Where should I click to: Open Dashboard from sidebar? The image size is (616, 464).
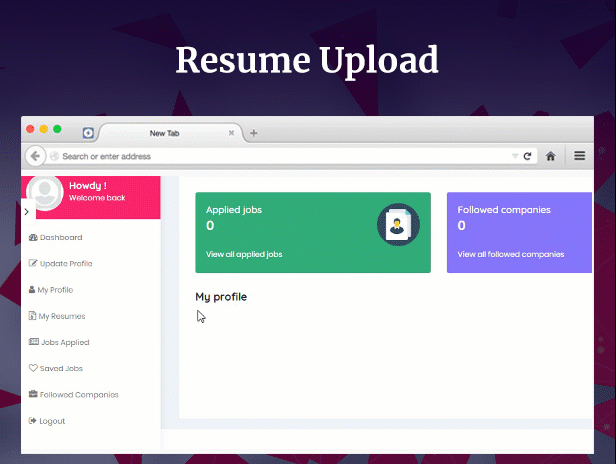coord(55,237)
